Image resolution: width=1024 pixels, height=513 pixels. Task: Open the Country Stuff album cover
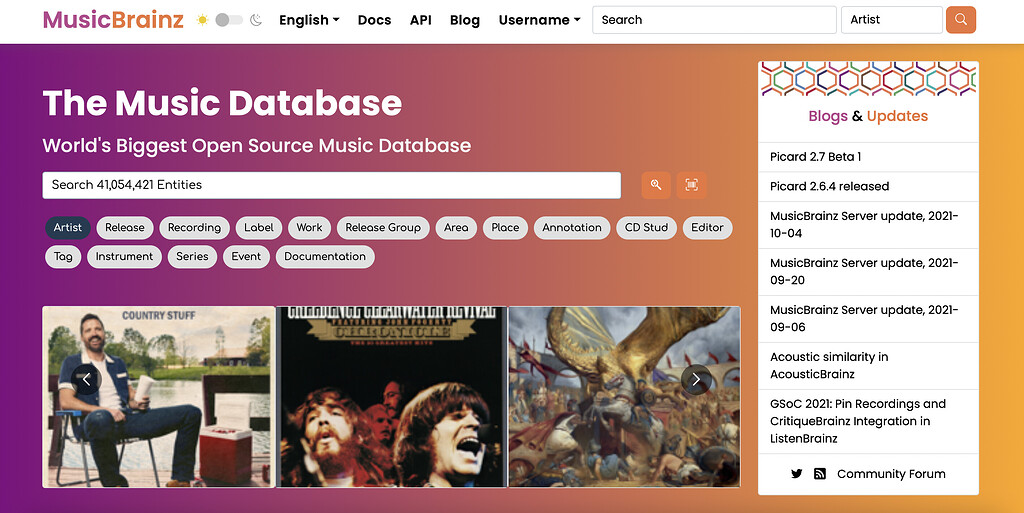pos(159,397)
